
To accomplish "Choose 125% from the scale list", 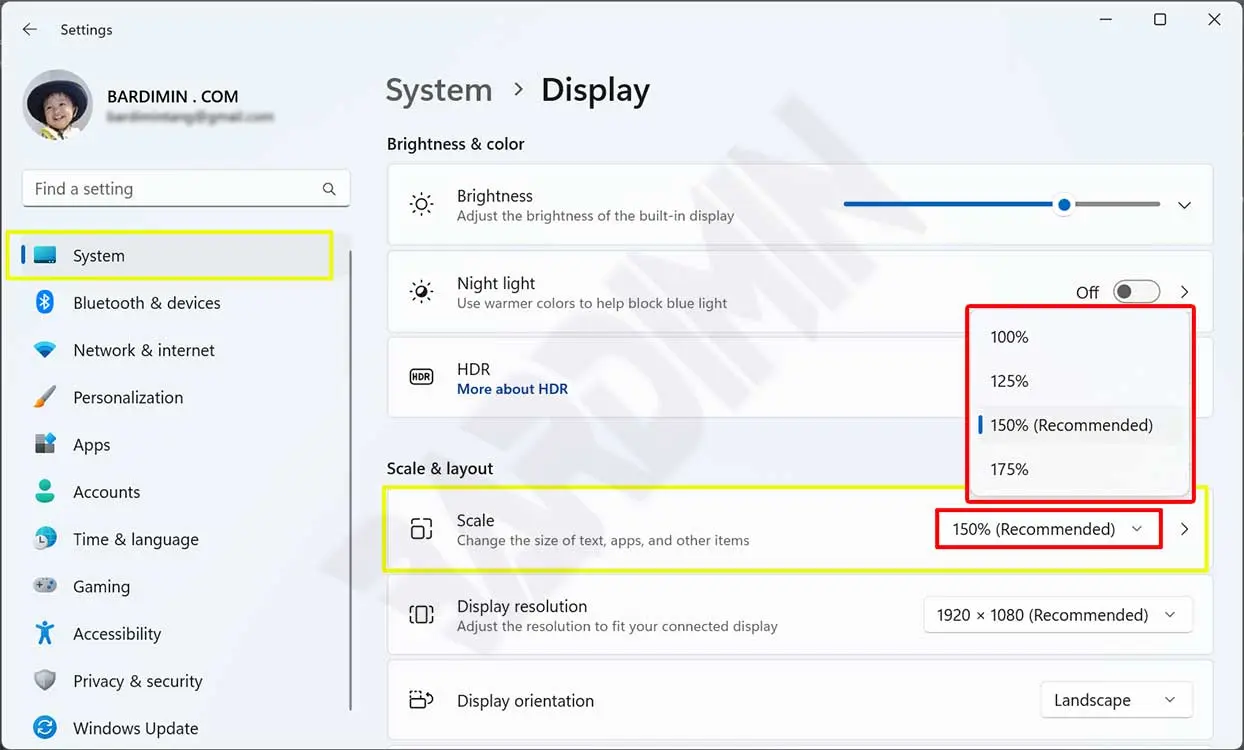I will (x=1010, y=381).
